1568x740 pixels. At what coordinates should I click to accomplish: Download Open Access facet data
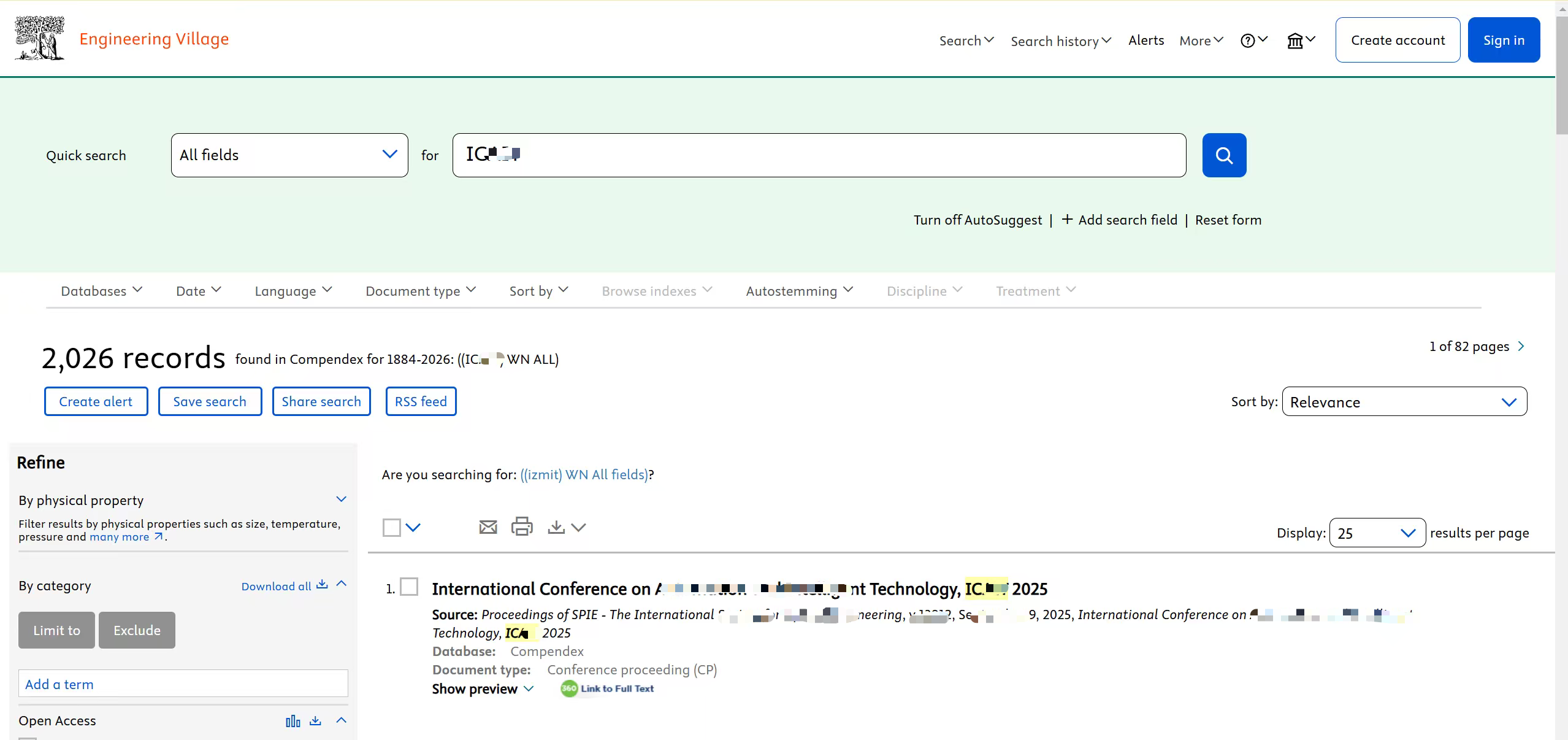click(315, 720)
